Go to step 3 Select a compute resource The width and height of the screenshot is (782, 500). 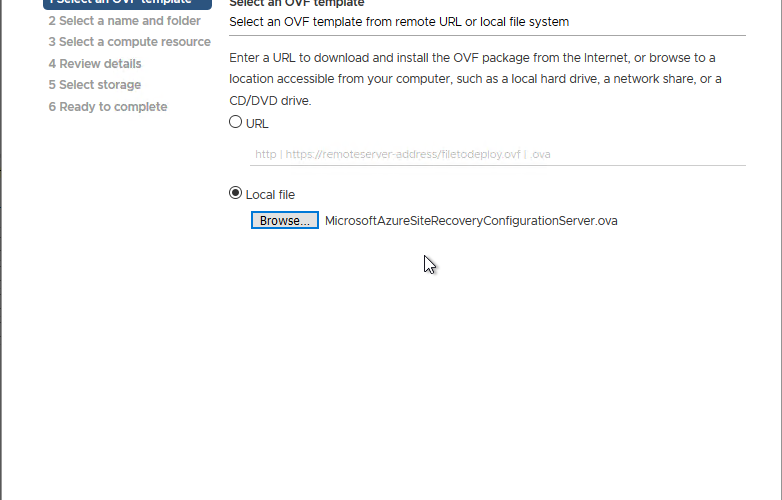[130, 42]
